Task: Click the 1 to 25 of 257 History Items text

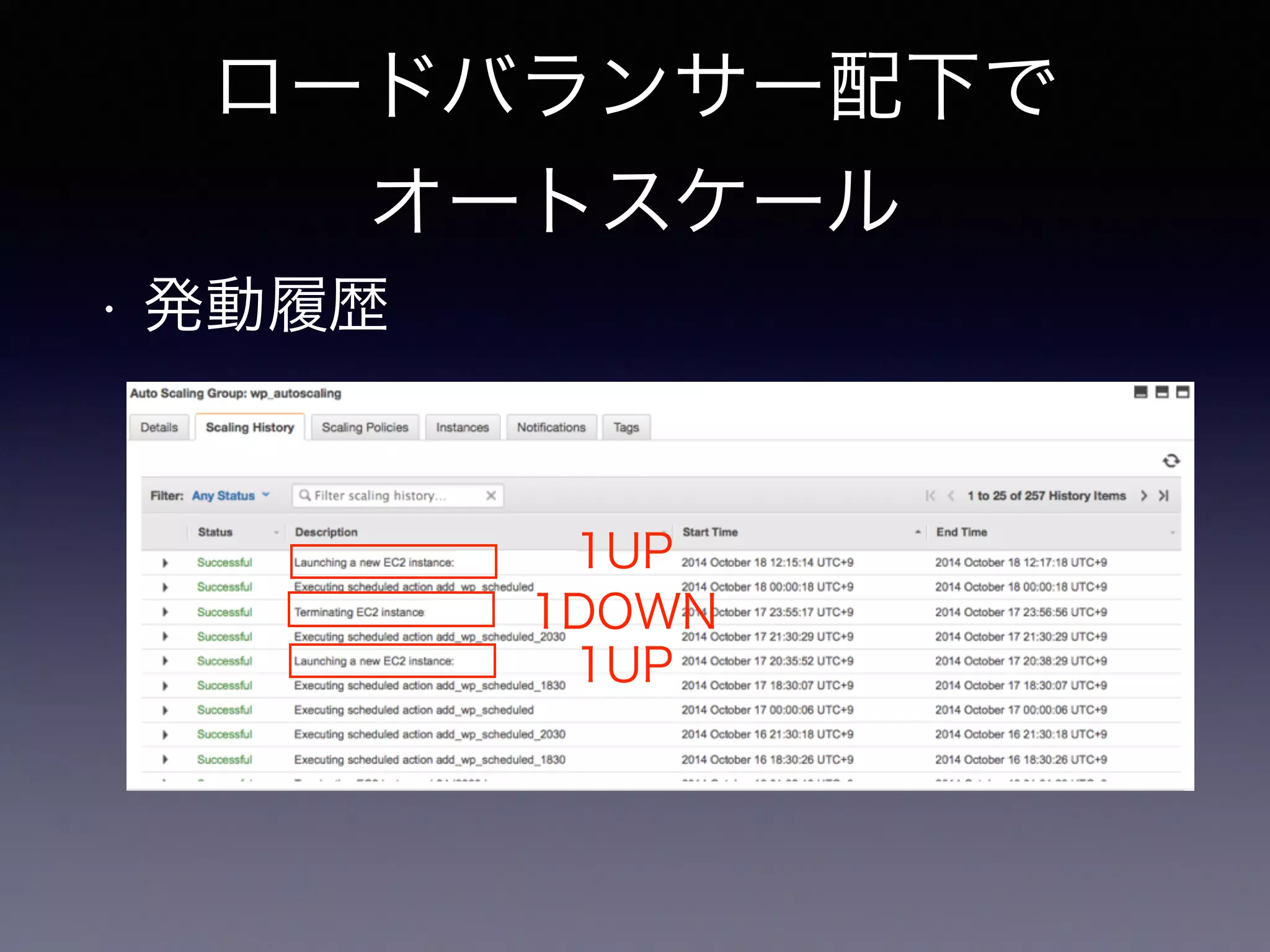Action: point(1046,495)
